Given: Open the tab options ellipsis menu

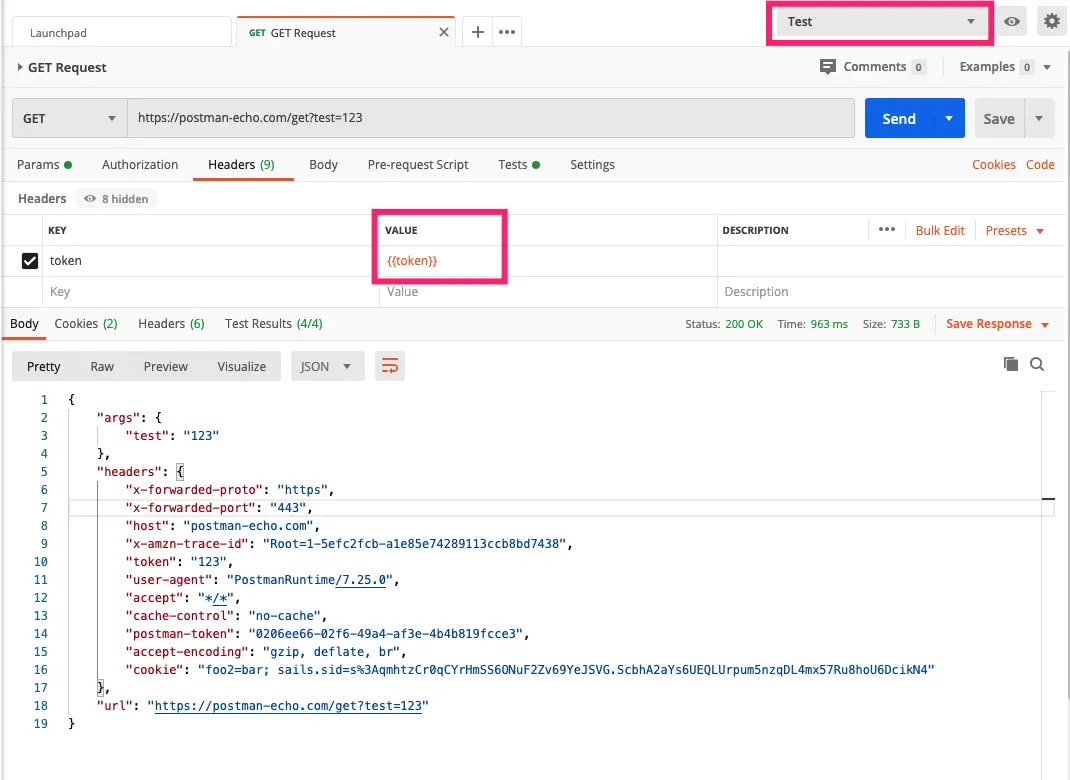Looking at the screenshot, I should pos(507,32).
